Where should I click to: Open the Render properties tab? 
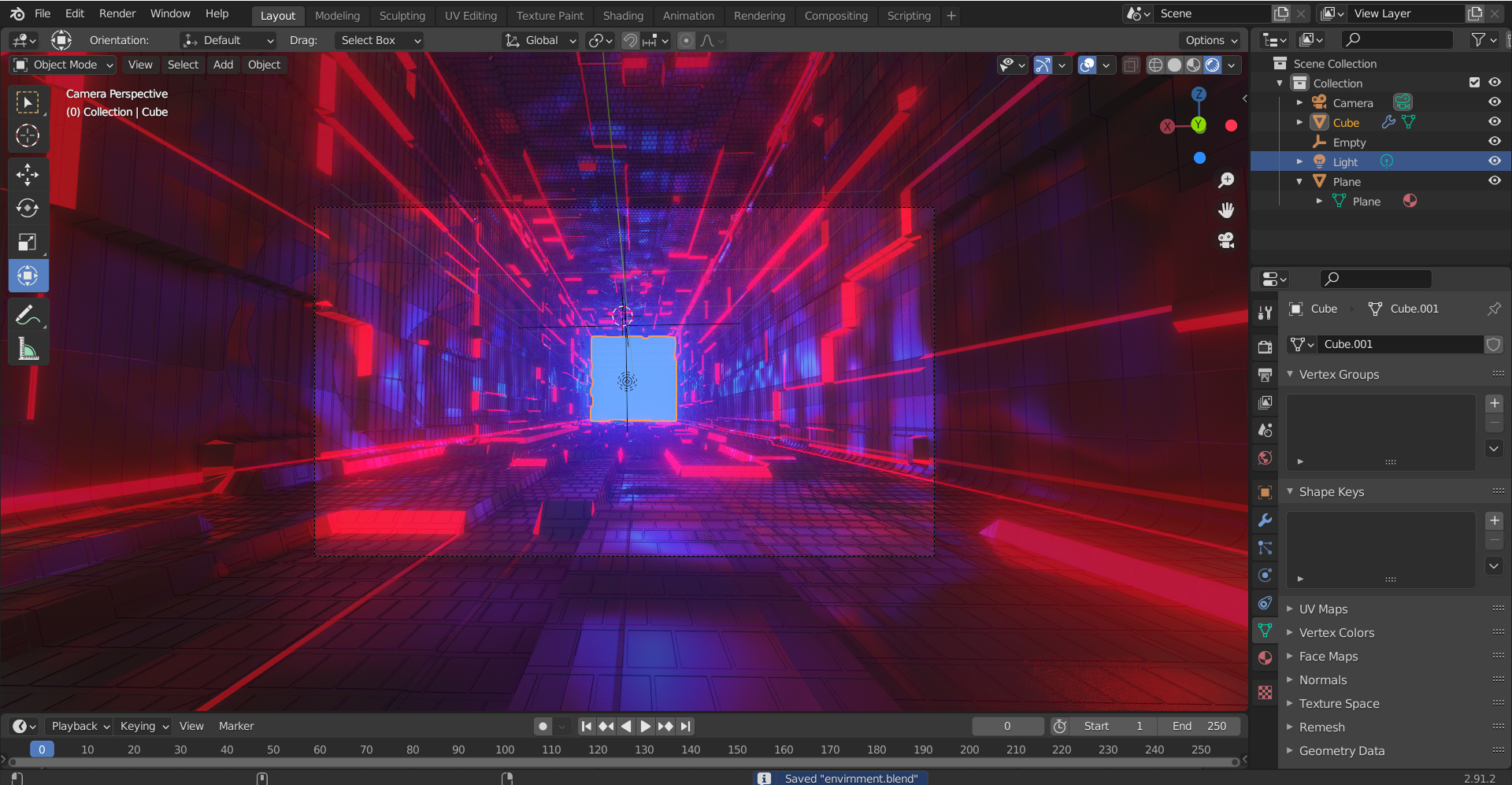point(1265,347)
